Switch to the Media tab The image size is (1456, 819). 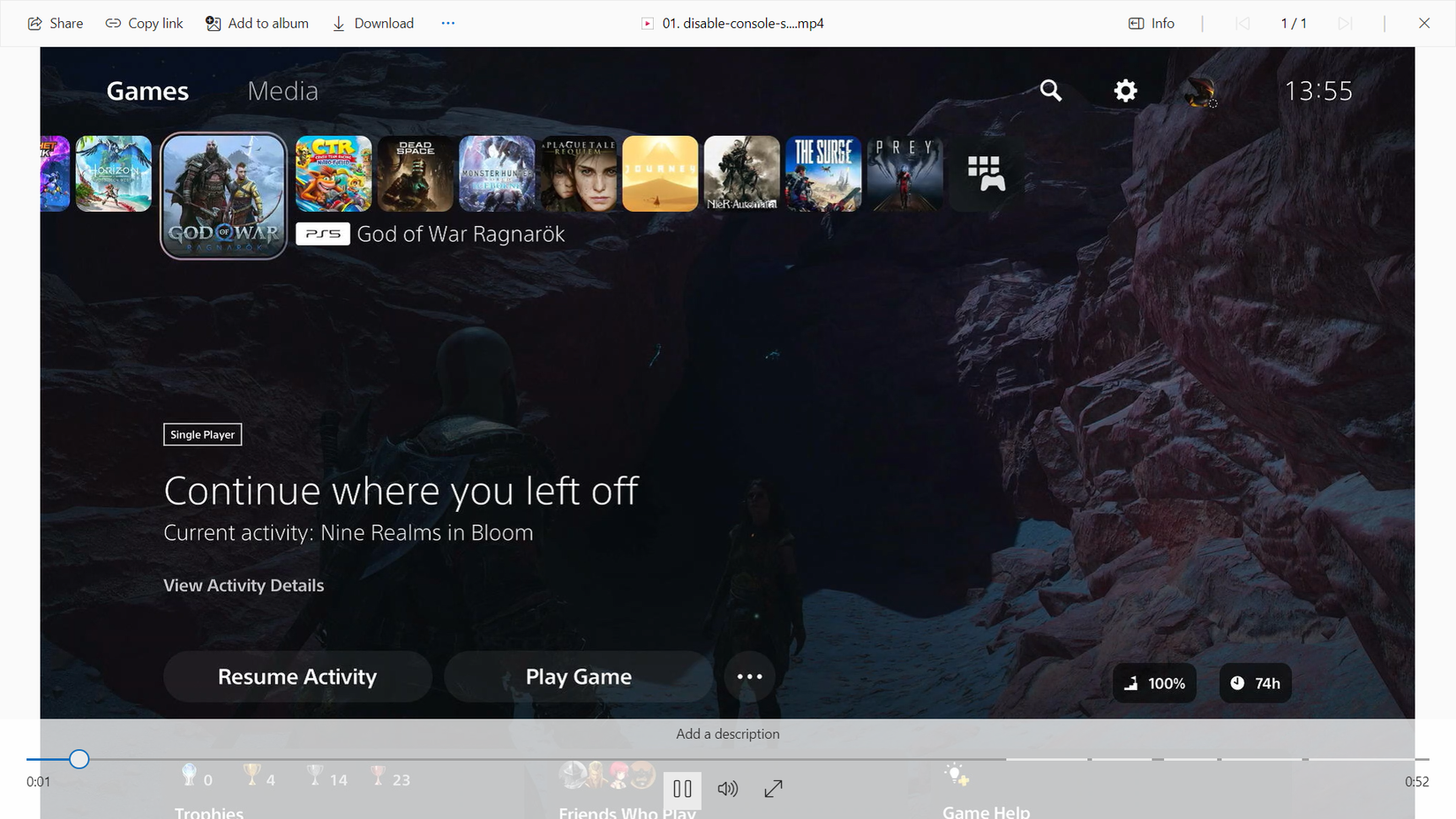click(282, 90)
